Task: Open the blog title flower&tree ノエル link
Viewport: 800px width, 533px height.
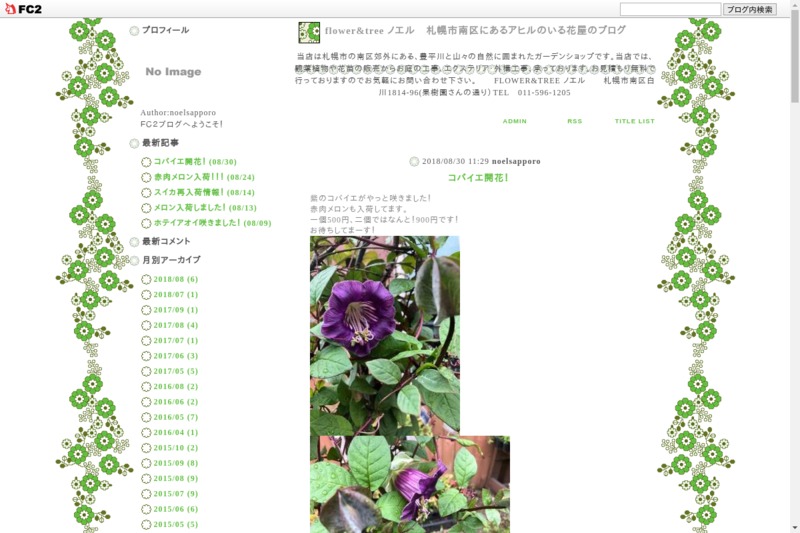Action: pyautogui.click(x=475, y=31)
